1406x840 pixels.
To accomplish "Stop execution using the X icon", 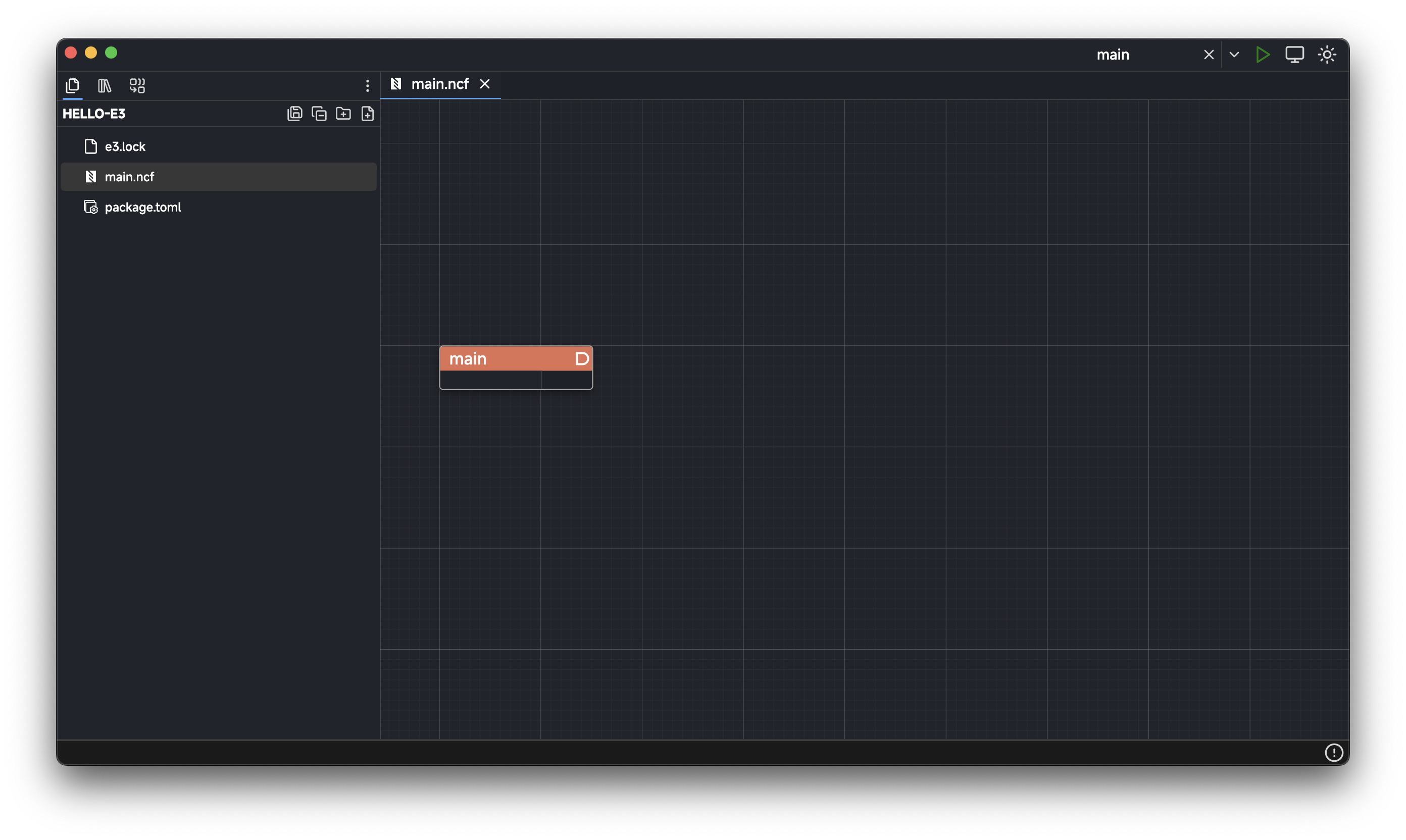I will (x=1209, y=55).
